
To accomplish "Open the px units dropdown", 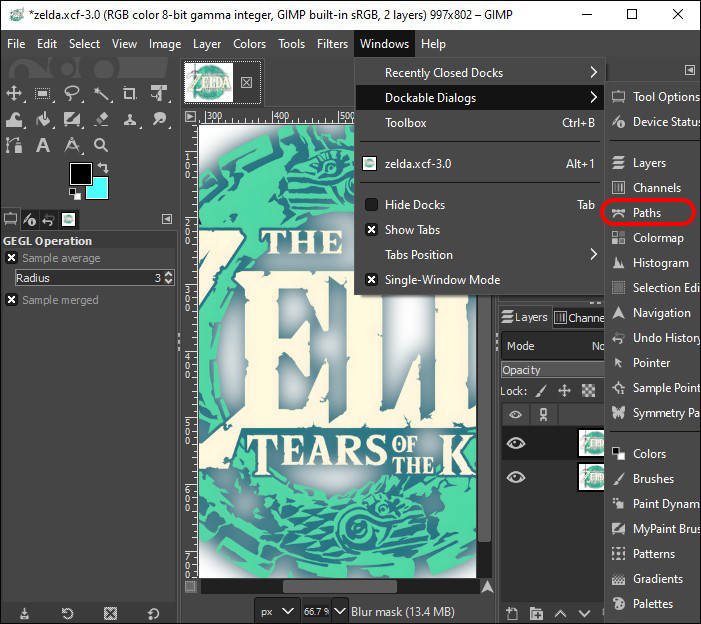I will 277,611.
